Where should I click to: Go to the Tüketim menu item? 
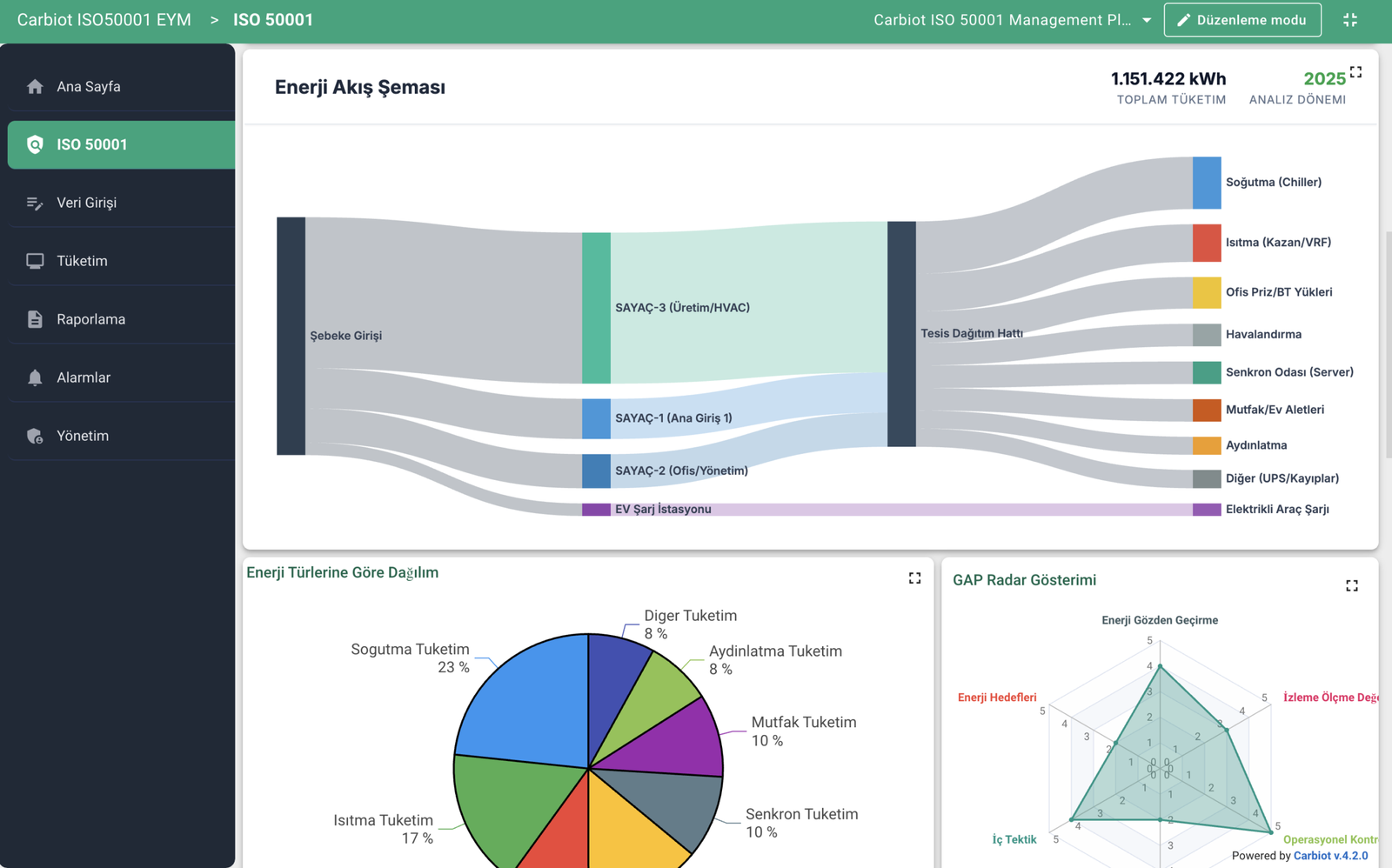coord(83,261)
